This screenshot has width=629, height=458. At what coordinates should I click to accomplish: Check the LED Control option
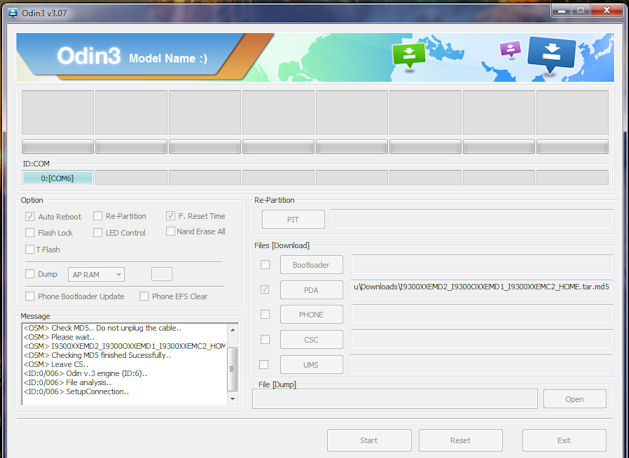[97, 233]
